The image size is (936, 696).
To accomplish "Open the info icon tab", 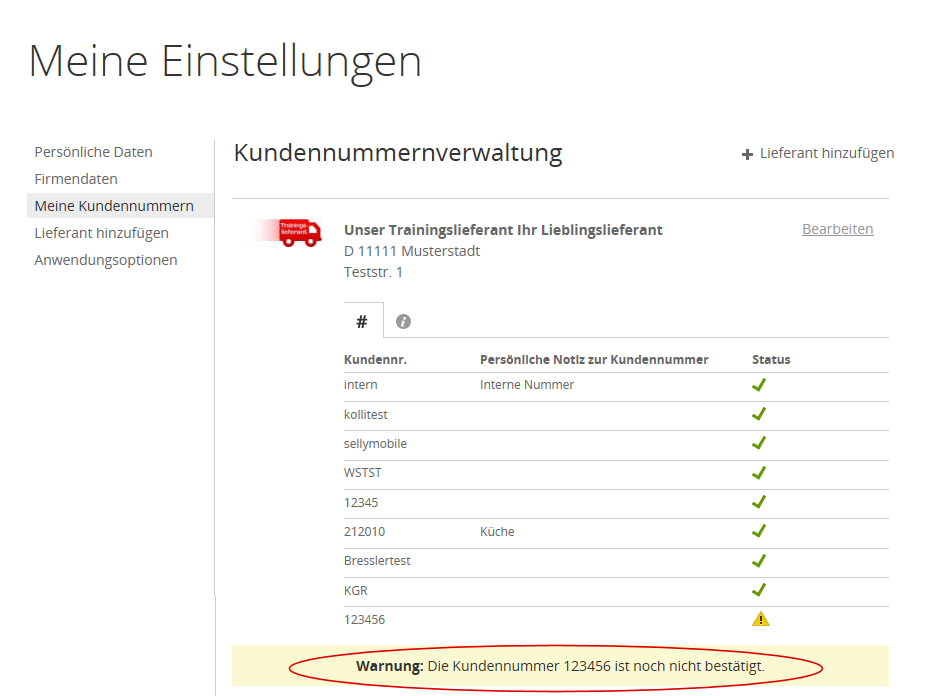I will [x=403, y=321].
